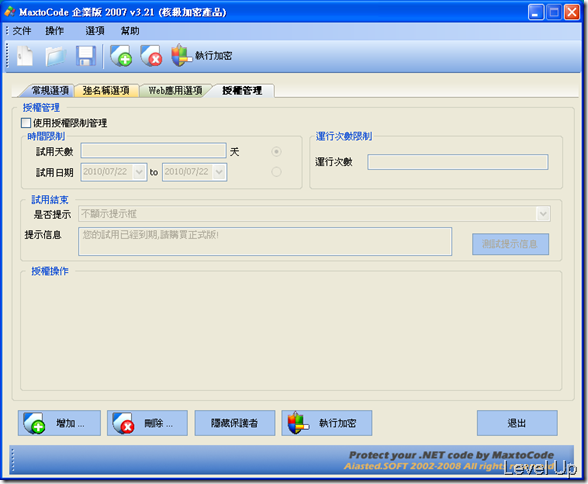
Task: Open the 幫助 menu
Action: (130, 31)
